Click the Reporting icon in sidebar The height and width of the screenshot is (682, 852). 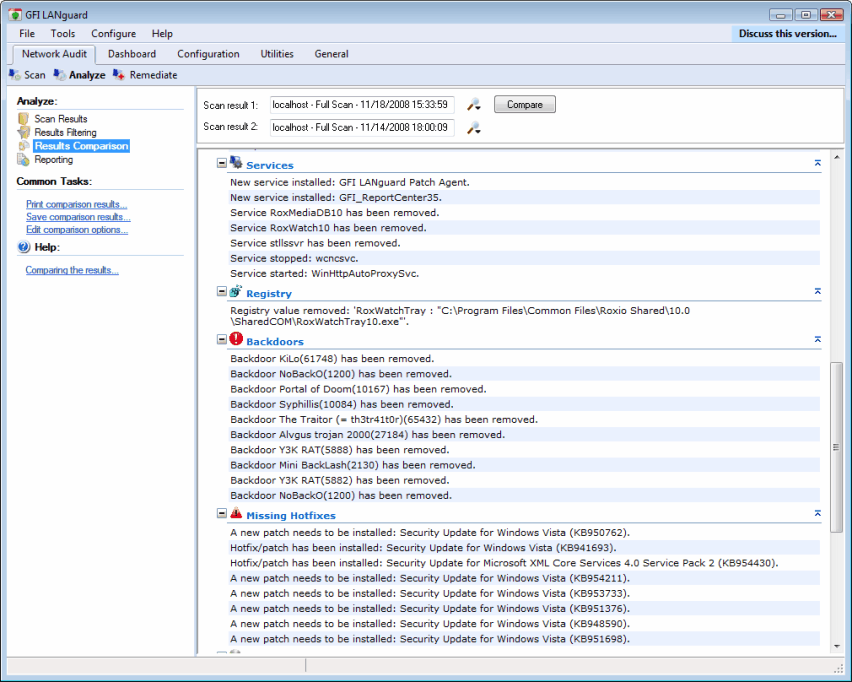coord(23,159)
